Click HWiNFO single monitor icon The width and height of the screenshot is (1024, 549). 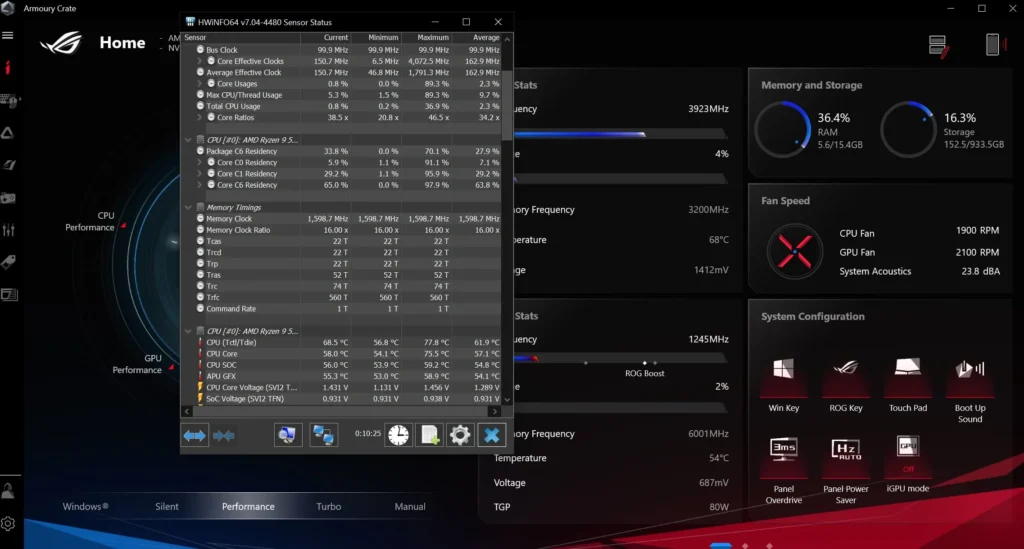287,435
